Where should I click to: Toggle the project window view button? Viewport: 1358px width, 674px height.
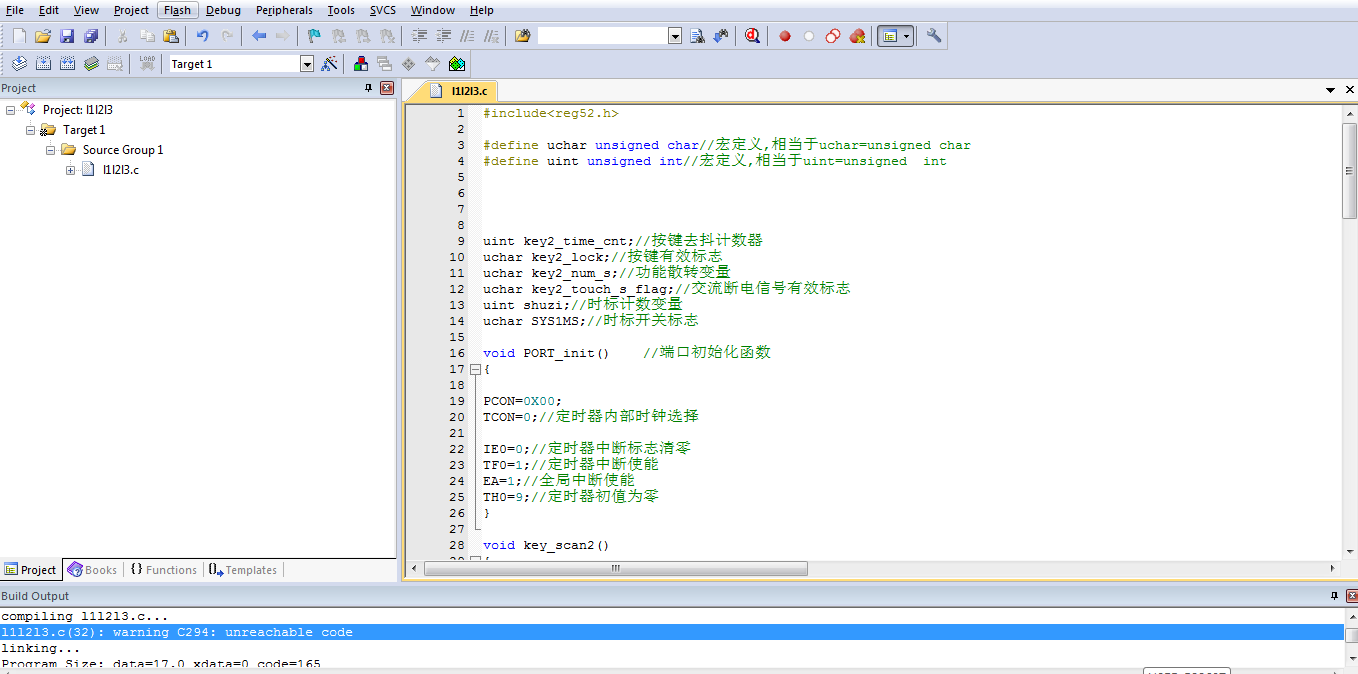click(888, 36)
